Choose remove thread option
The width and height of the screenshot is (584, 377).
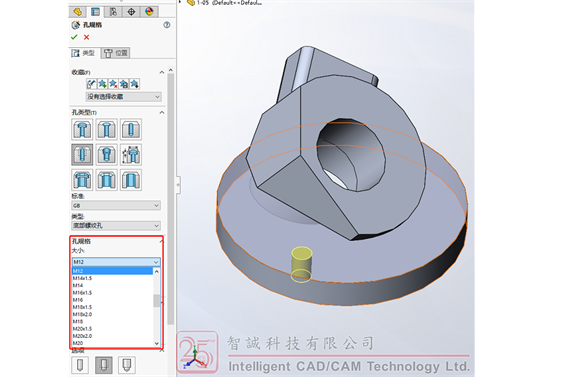[x=127, y=365]
